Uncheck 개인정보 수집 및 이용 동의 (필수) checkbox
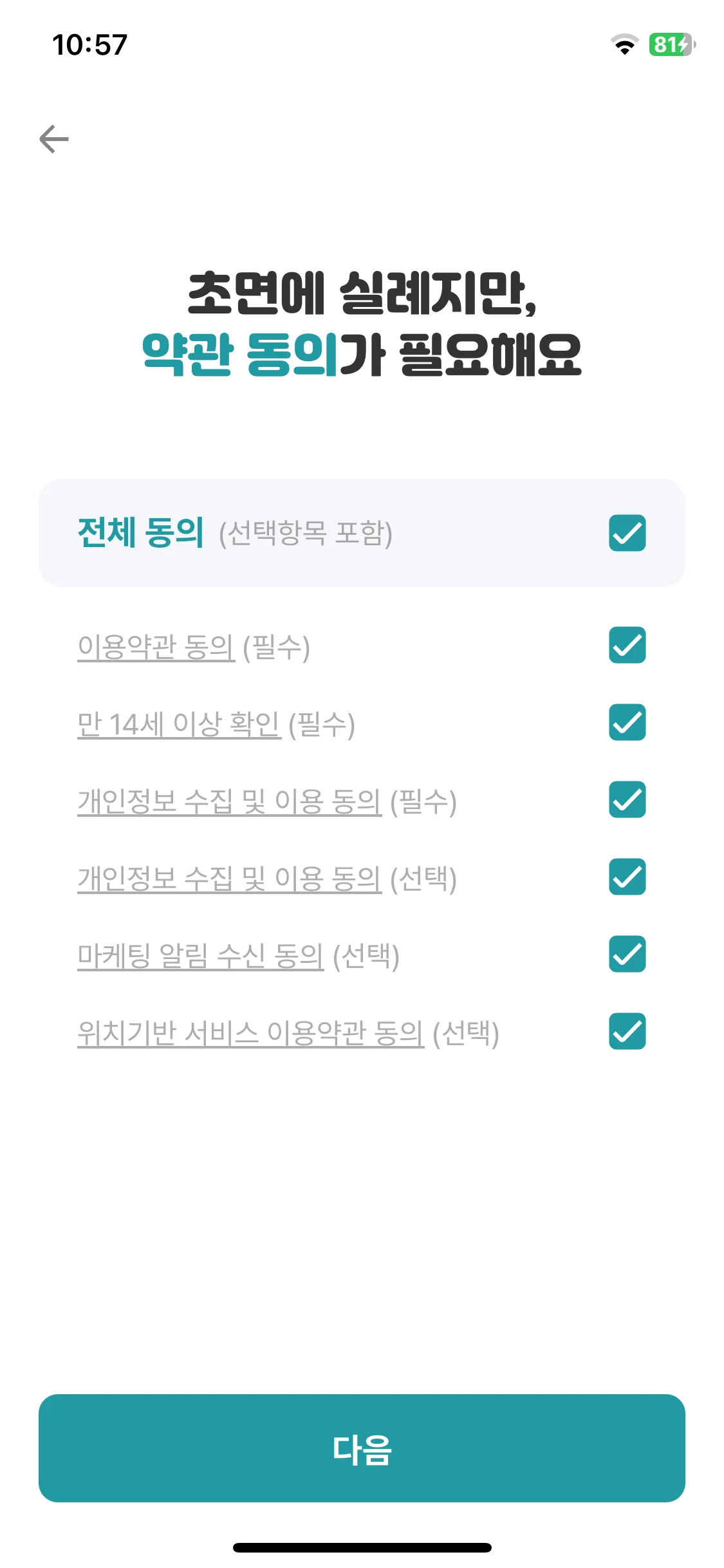The height and width of the screenshot is (1568, 724). pyautogui.click(x=627, y=799)
